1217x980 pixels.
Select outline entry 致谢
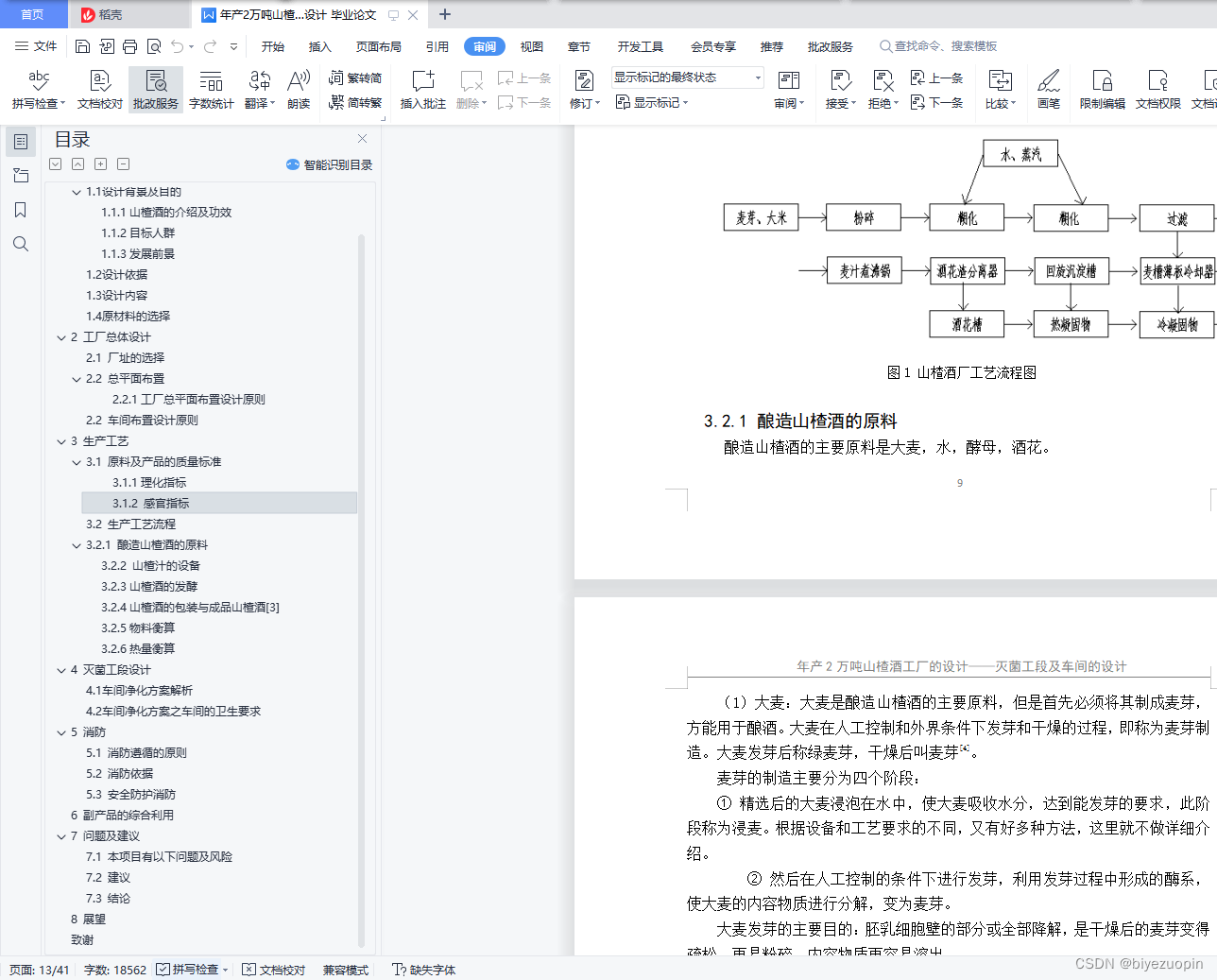click(82, 940)
